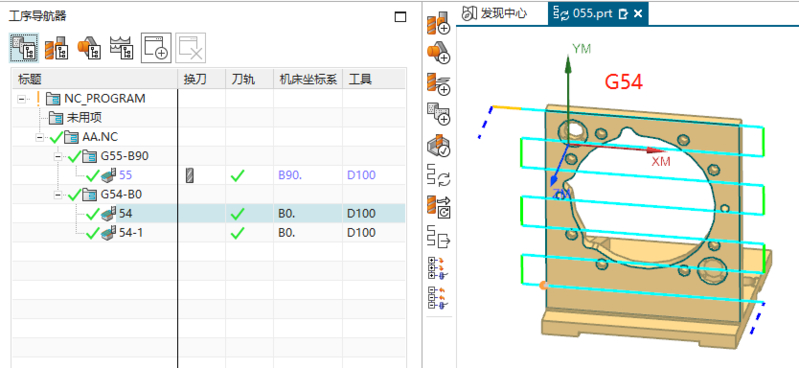Click tool with arrow and C icon
Image resolution: width=799 pixels, height=368 pixels.
[x=439, y=207]
